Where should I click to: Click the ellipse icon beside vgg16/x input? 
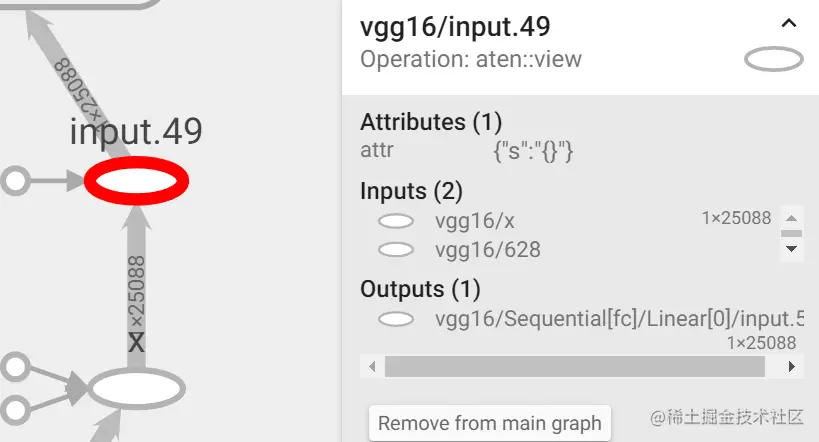click(396, 221)
